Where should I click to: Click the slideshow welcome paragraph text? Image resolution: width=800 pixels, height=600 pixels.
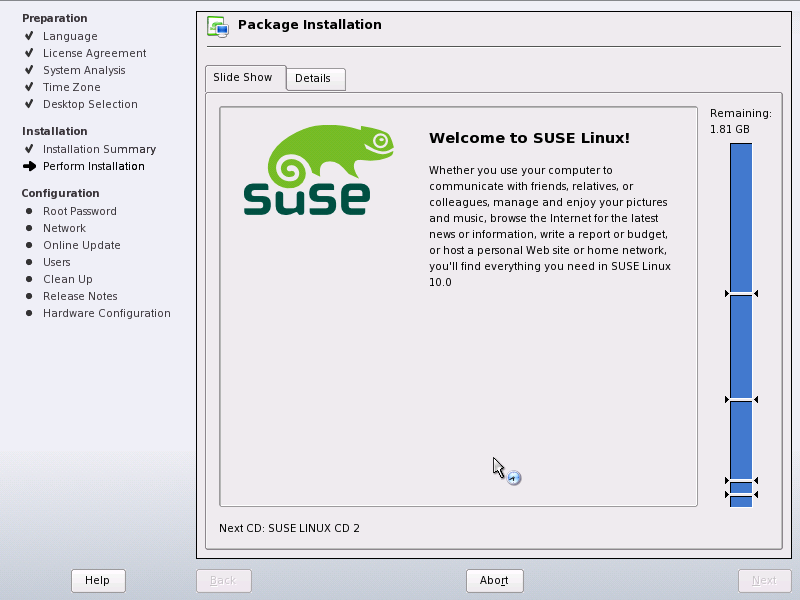(550, 226)
